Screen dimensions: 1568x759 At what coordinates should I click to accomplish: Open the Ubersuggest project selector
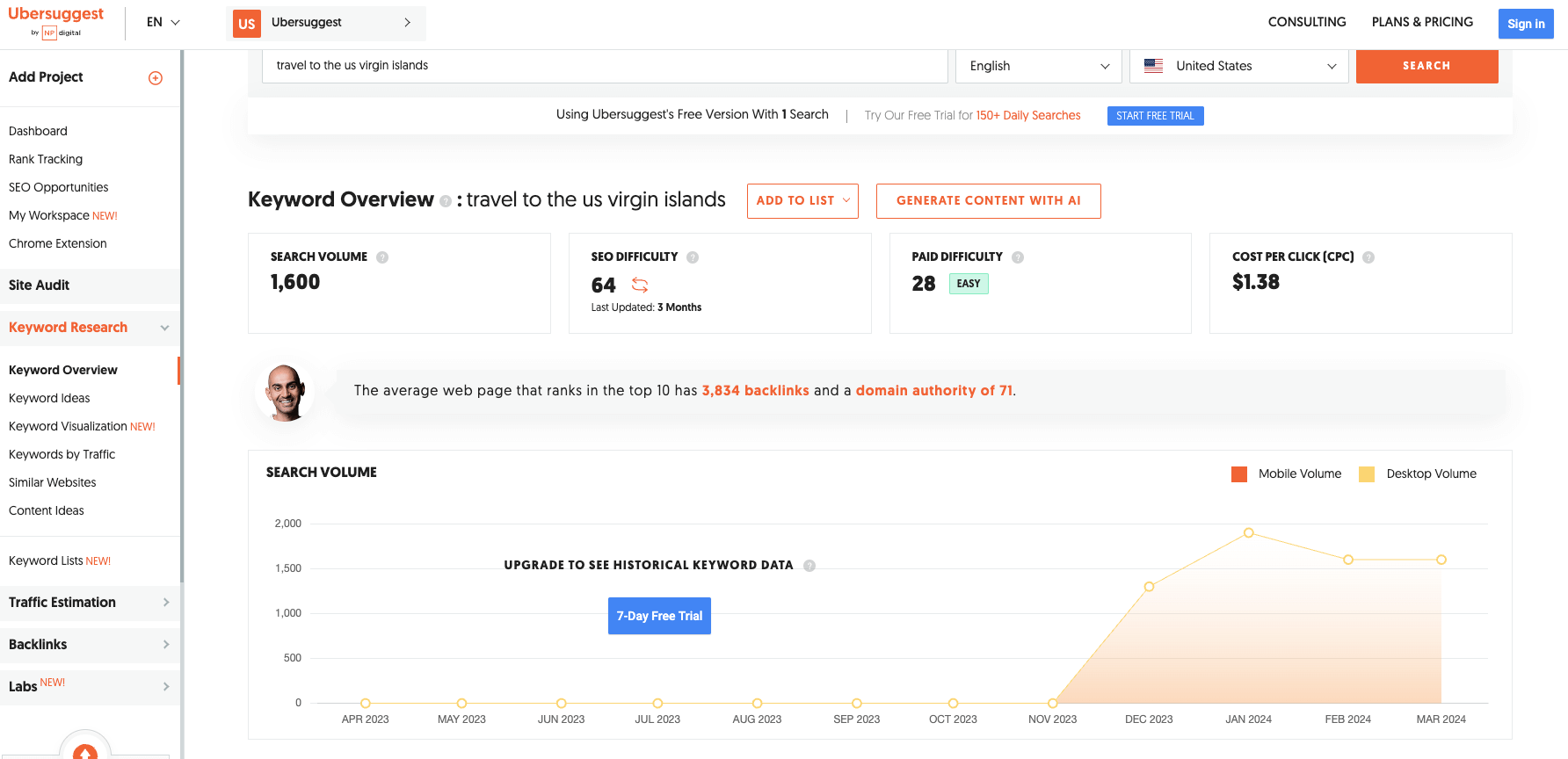click(x=326, y=24)
